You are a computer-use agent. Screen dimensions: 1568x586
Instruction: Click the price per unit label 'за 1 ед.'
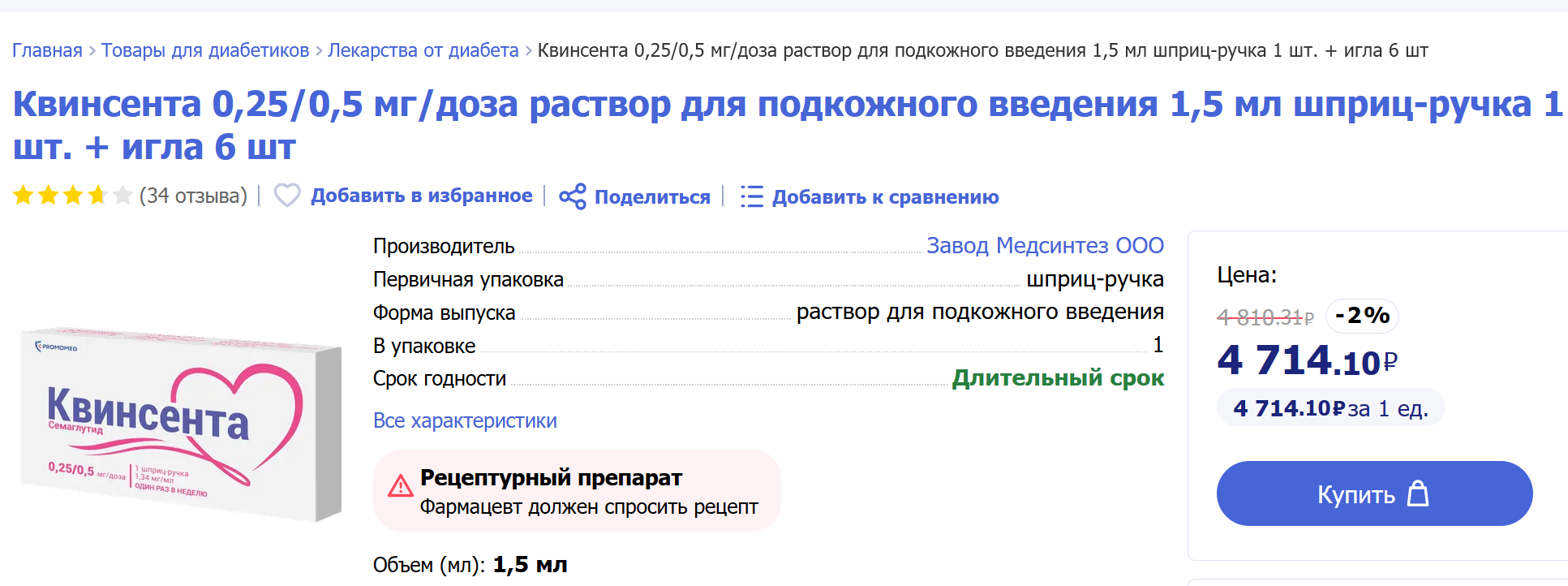(1388, 408)
